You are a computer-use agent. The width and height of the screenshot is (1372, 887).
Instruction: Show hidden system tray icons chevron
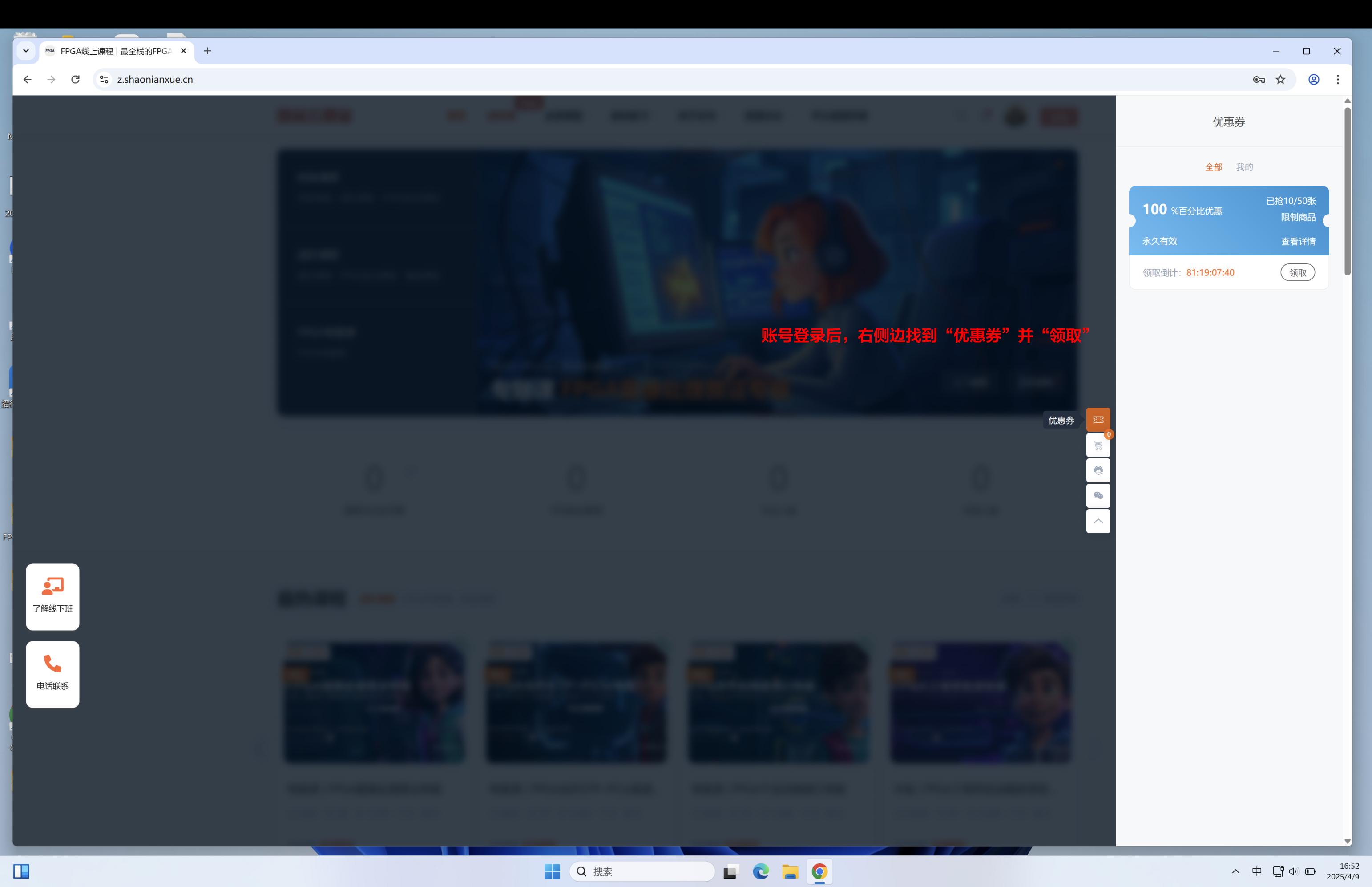[1235, 871]
